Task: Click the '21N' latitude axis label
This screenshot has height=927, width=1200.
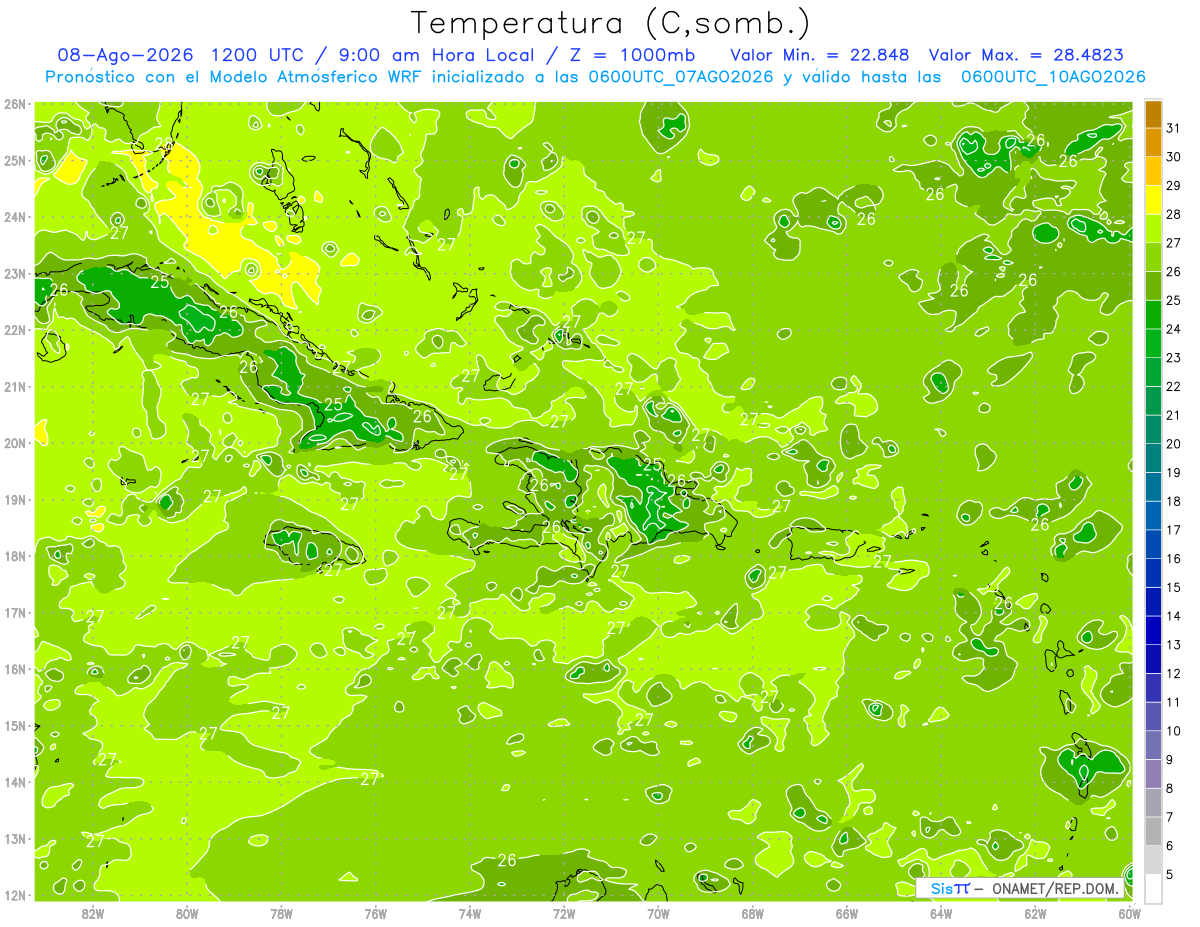Action: pyautogui.click(x=14, y=387)
